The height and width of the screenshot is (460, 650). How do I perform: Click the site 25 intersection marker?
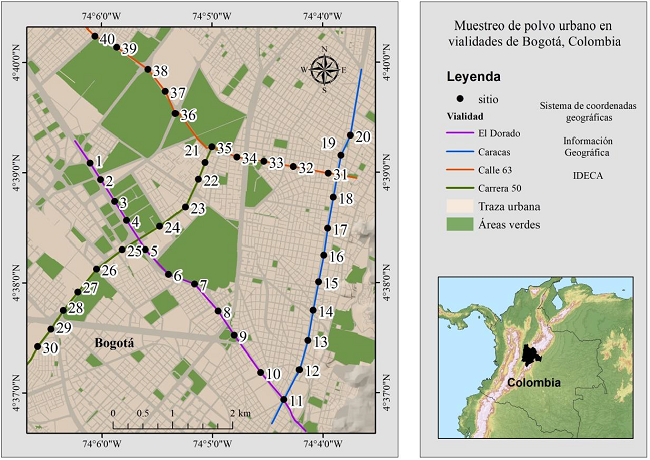point(123,250)
